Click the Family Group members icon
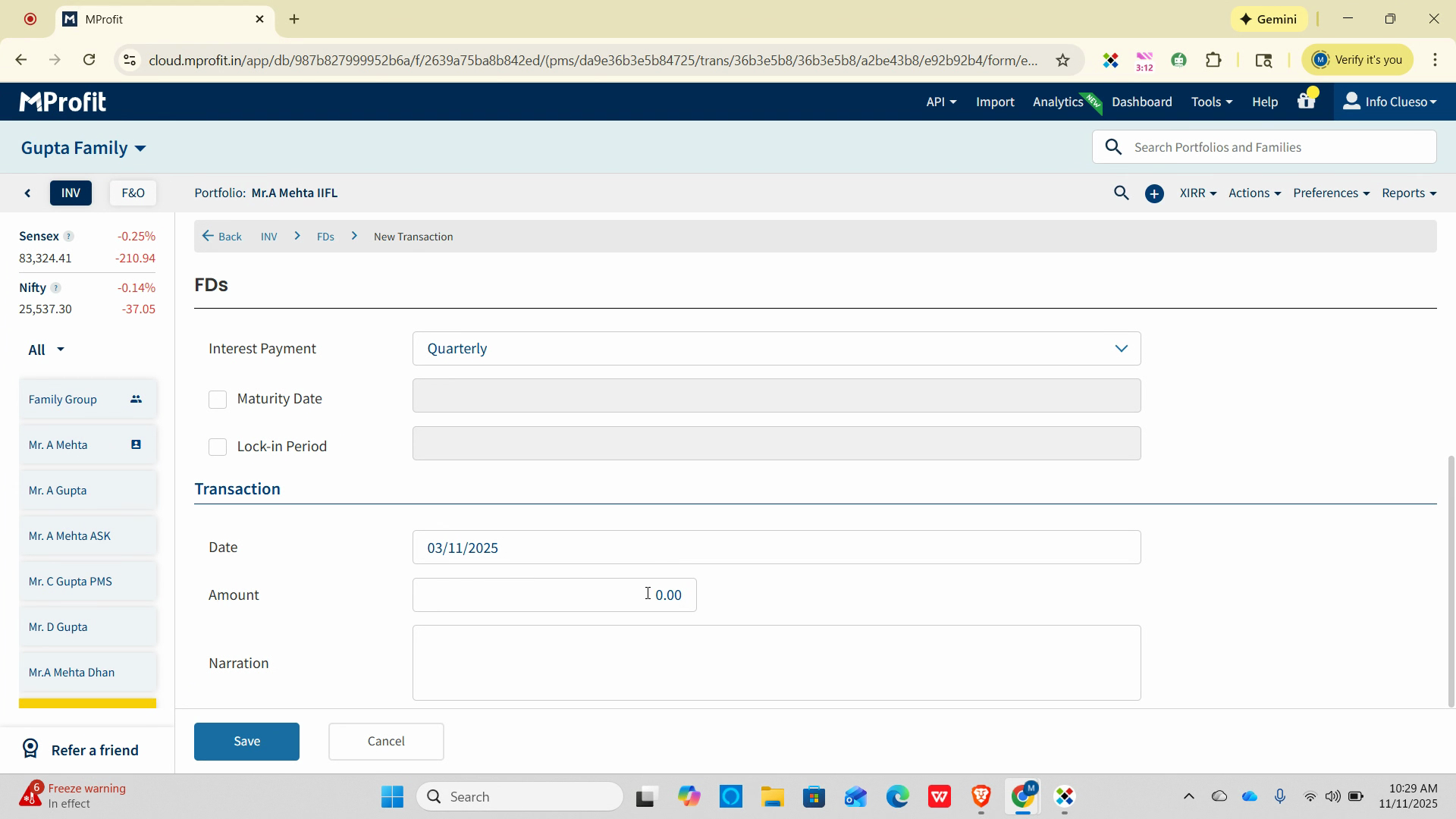The image size is (1456, 819). click(x=136, y=399)
